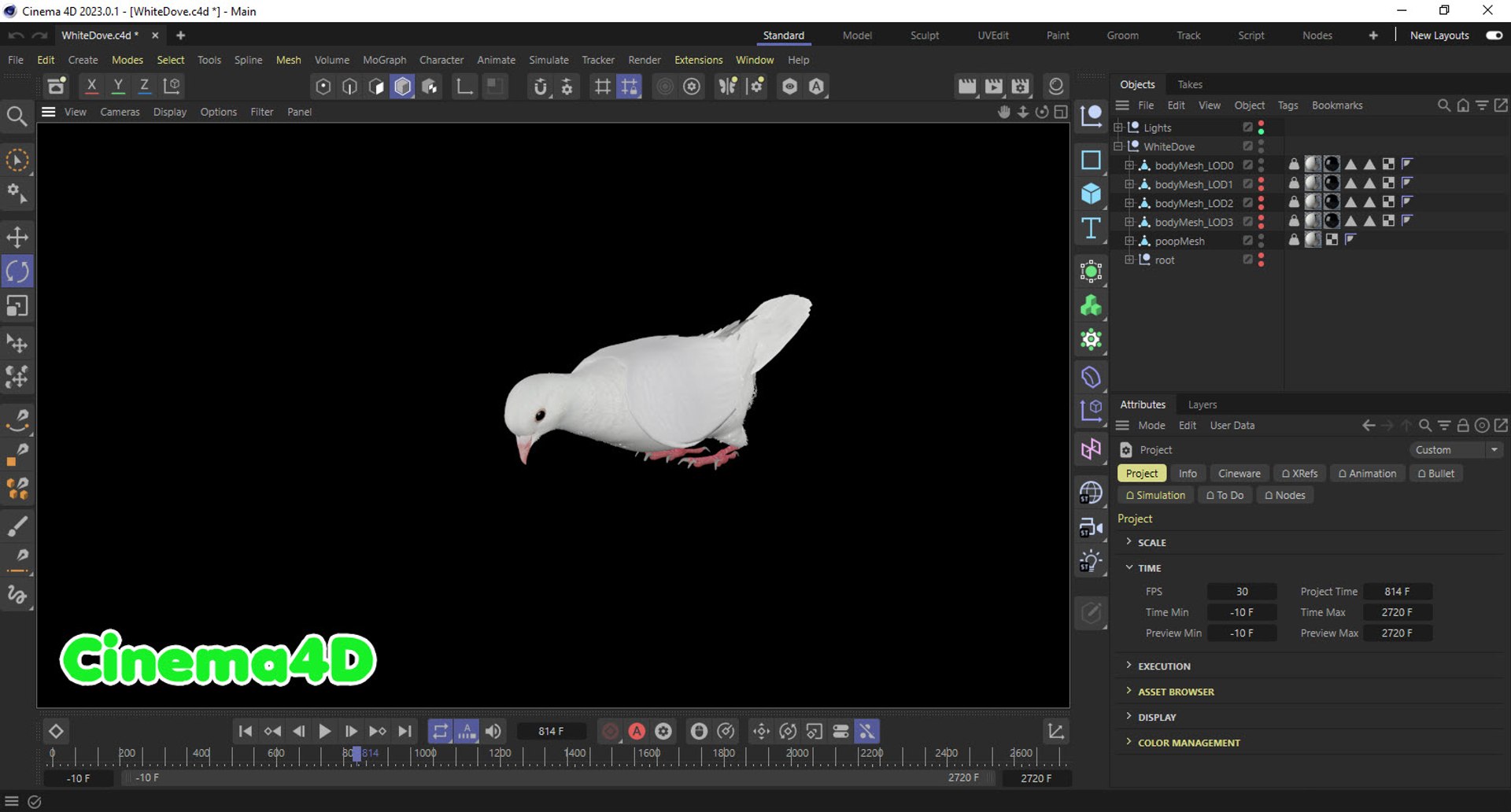Edit the Time Max field
This screenshot has width=1511, height=812.
1397,612
